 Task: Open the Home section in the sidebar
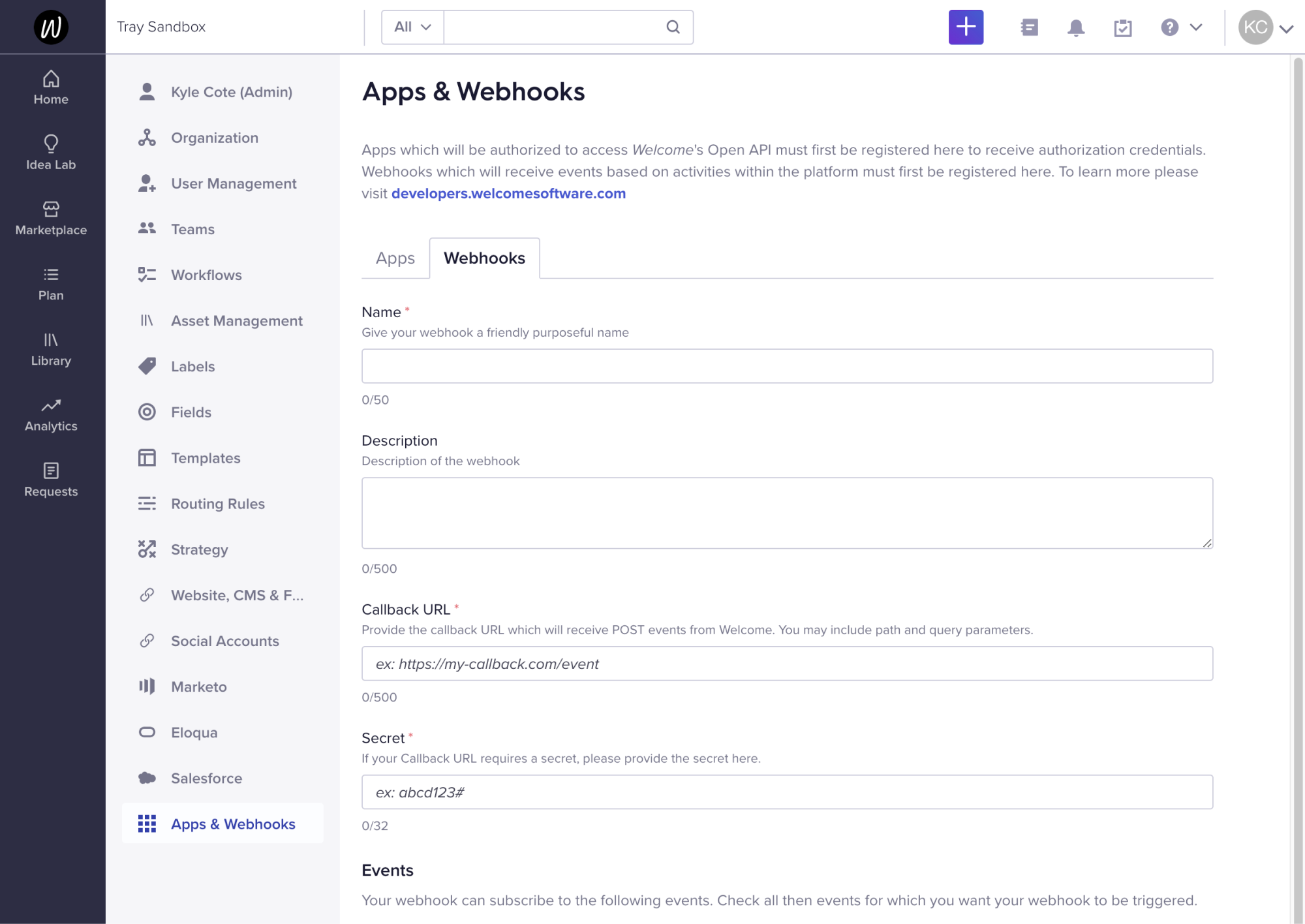[x=51, y=87]
